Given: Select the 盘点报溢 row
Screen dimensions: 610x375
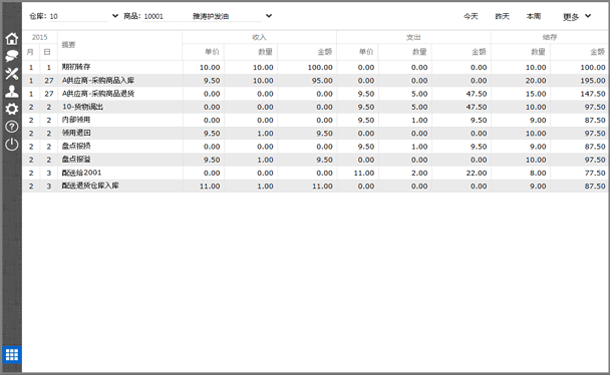Looking at the screenshot, I should coord(315,160).
